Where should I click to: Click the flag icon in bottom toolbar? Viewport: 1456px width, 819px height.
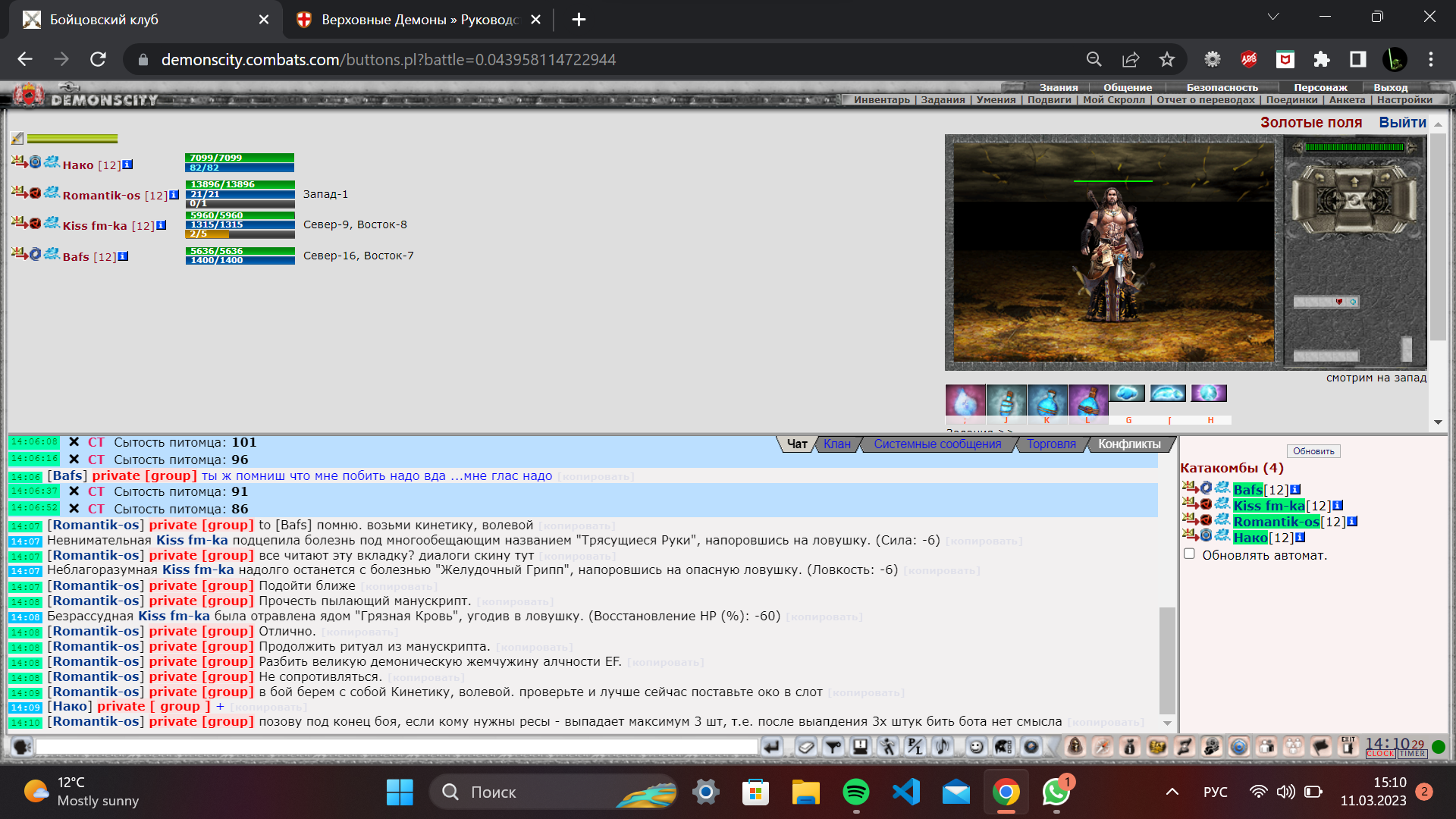pyautogui.click(x=1321, y=747)
